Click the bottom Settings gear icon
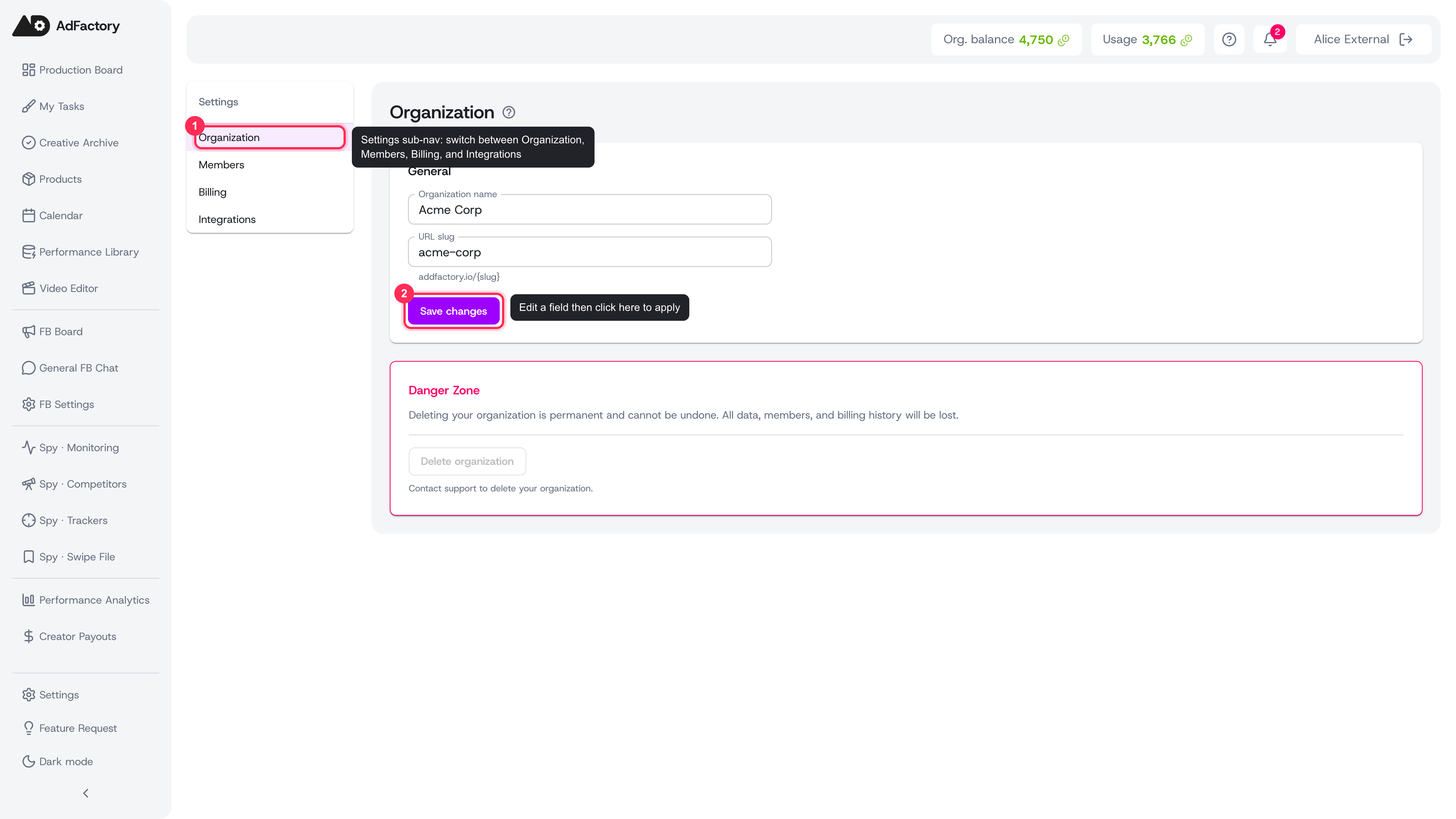 (x=28, y=695)
